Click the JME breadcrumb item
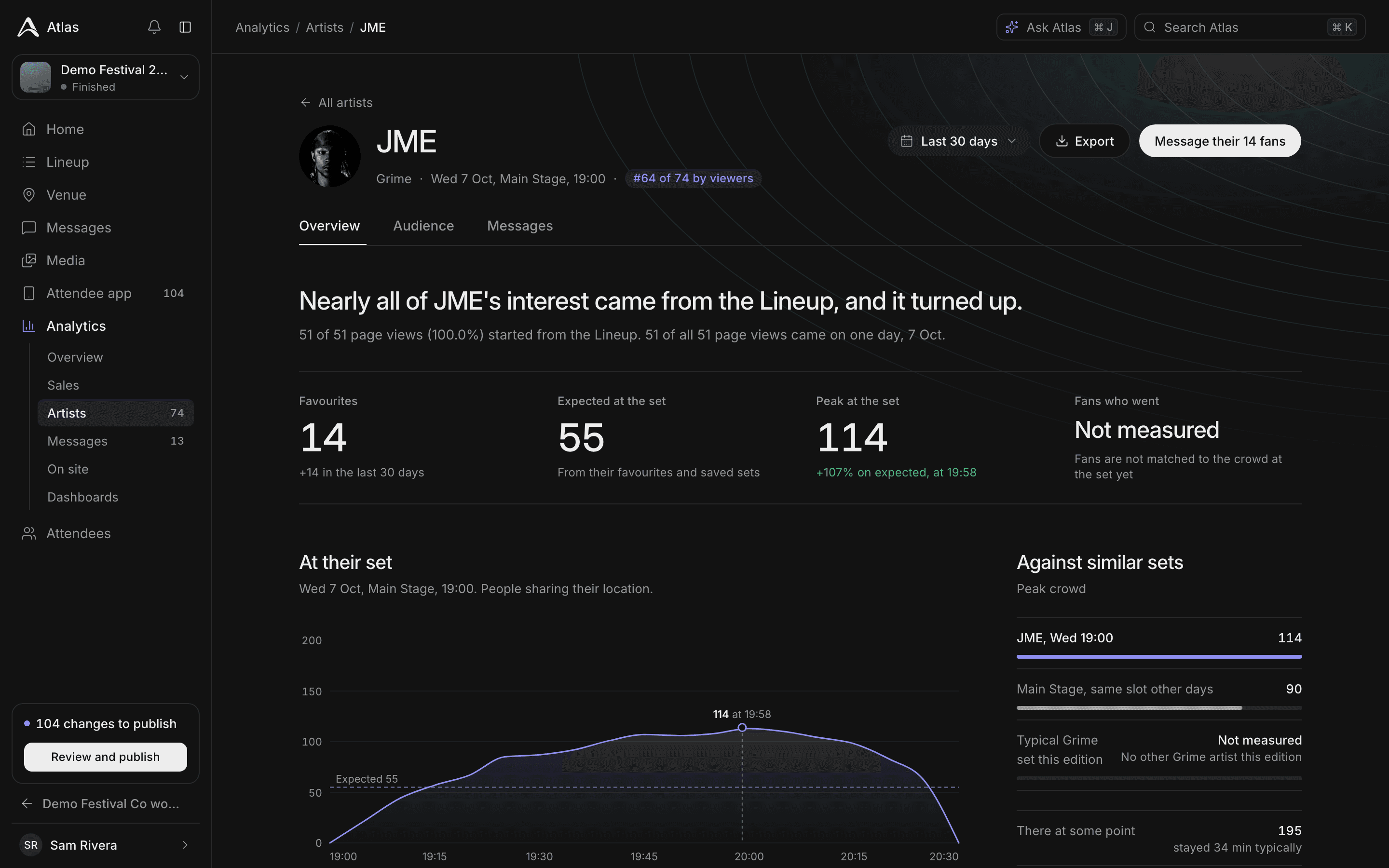Image resolution: width=1389 pixels, height=868 pixels. 372,27
